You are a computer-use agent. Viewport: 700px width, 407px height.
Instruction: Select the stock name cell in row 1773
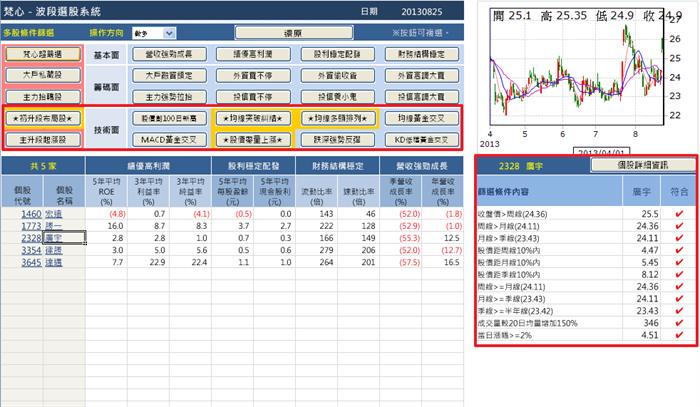(x=64, y=226)
